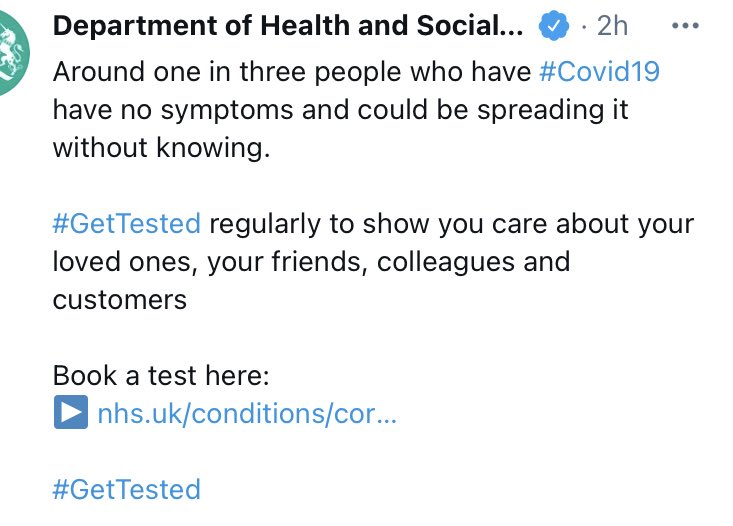Click the 2h tweet timestamp
The image size is (733, 526).
(612, 26)
